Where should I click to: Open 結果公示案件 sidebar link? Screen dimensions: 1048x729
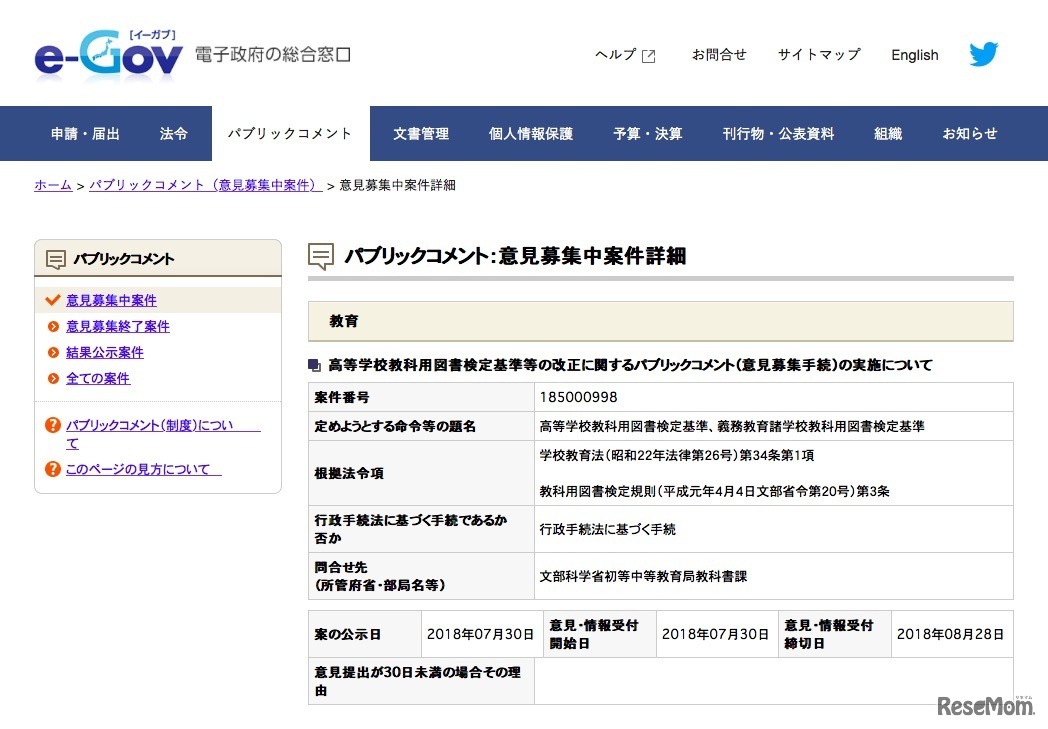point(105,353)
